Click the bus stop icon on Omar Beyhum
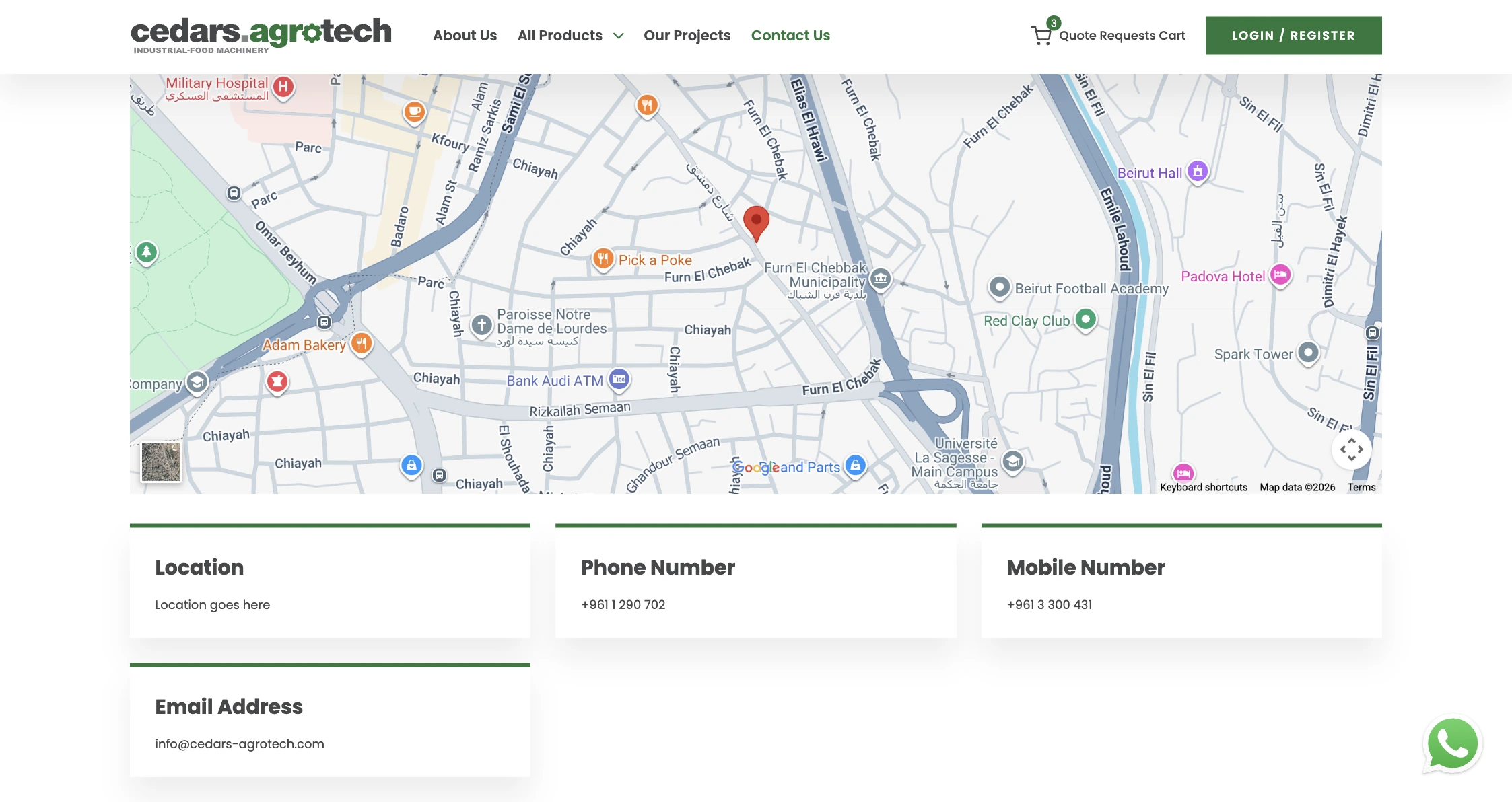 click(x=234, y=194)
